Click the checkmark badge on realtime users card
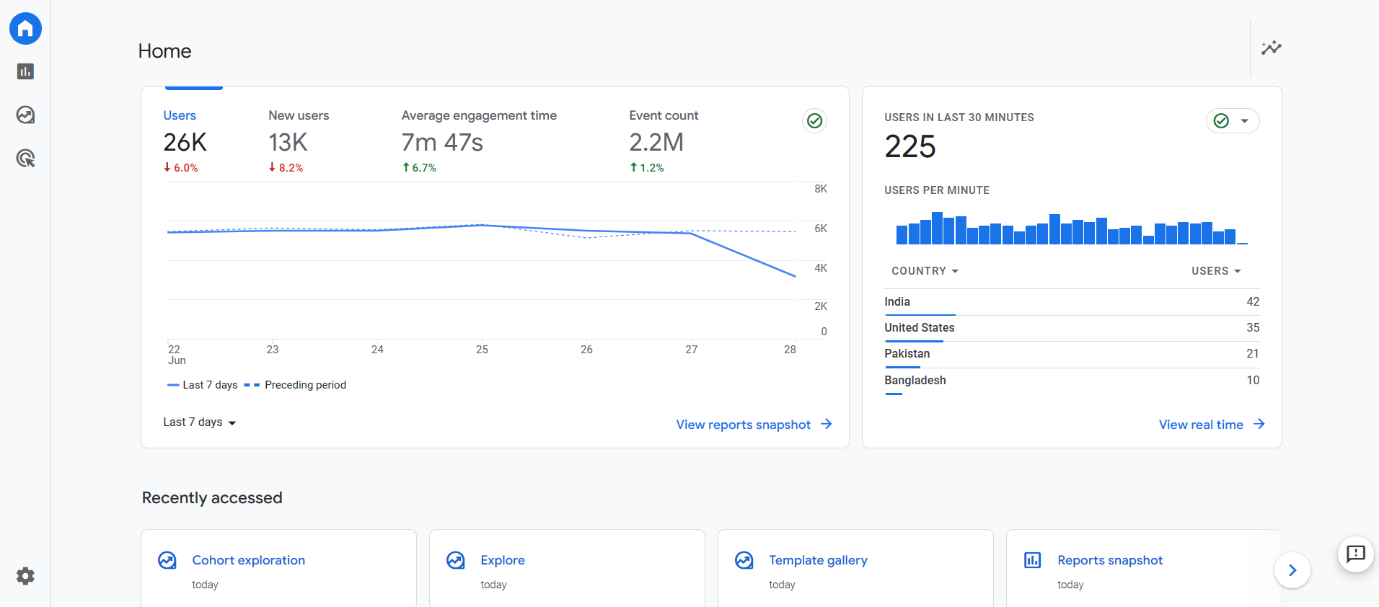Image resolution: width=1379 pixels, height=607 pixels. [1221, 120]
